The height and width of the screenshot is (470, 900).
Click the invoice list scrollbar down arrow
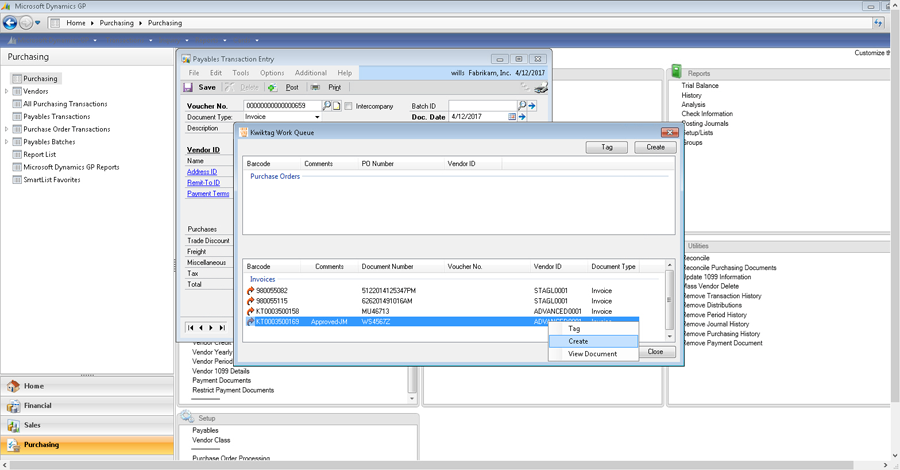[669, 337]
